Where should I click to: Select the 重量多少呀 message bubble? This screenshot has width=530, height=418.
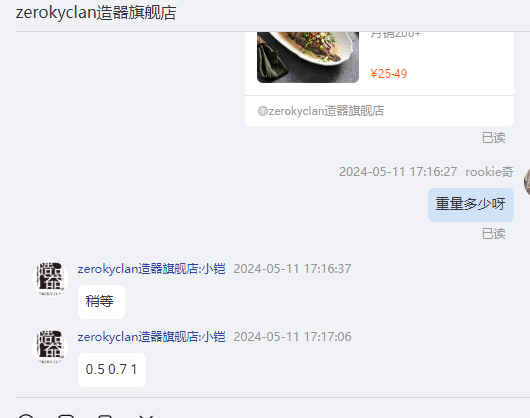pos(471,205)
